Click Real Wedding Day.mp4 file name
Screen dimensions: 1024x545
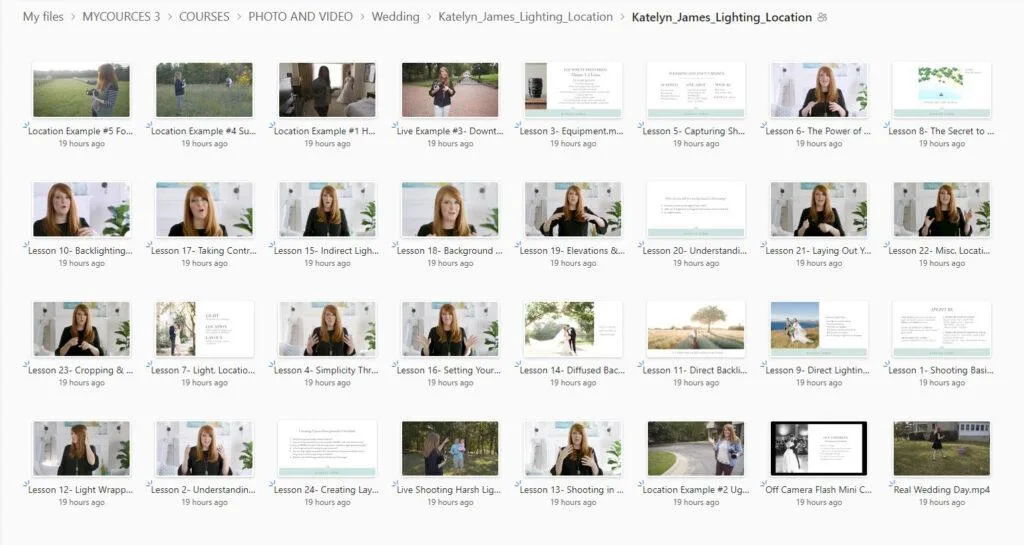pyautogui.click(x=941, y=490)
